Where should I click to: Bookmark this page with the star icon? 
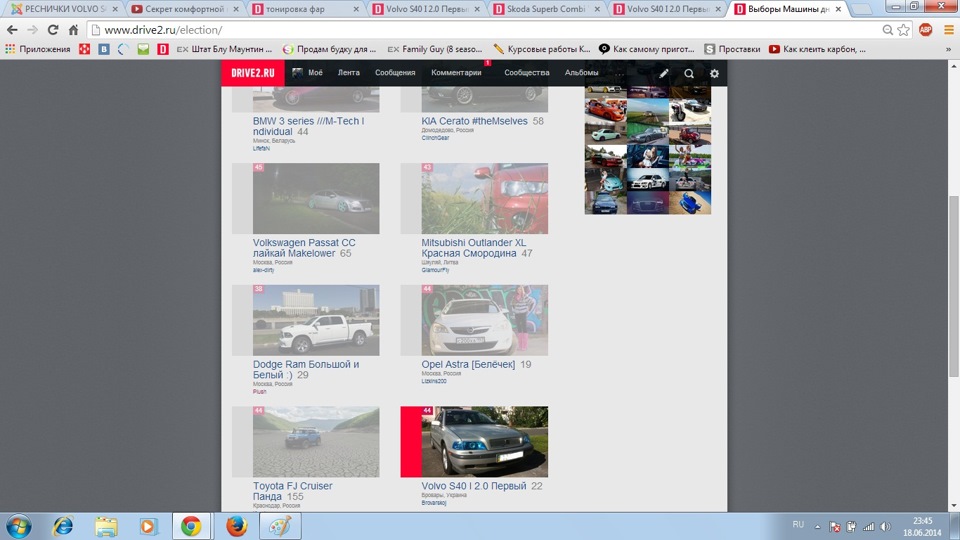click(x=904, y=29)
